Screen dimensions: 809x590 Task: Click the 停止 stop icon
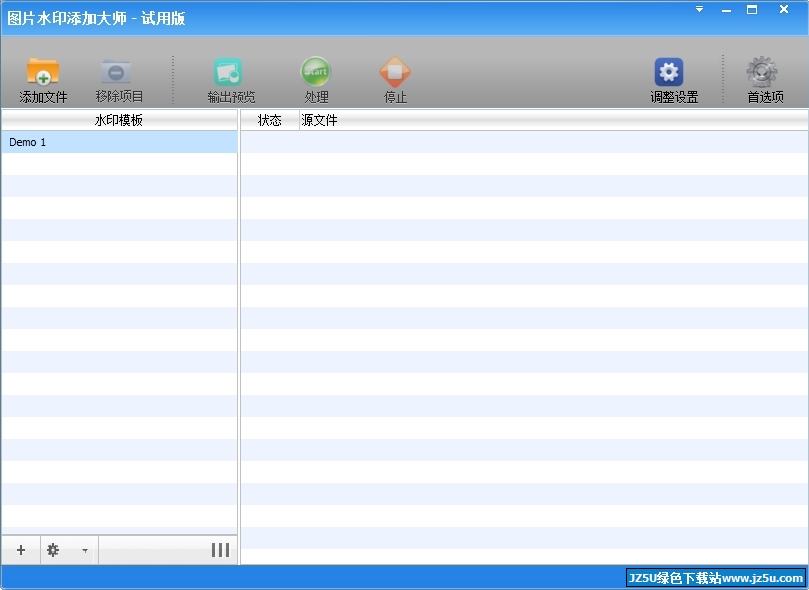click(x=395, y=72)
